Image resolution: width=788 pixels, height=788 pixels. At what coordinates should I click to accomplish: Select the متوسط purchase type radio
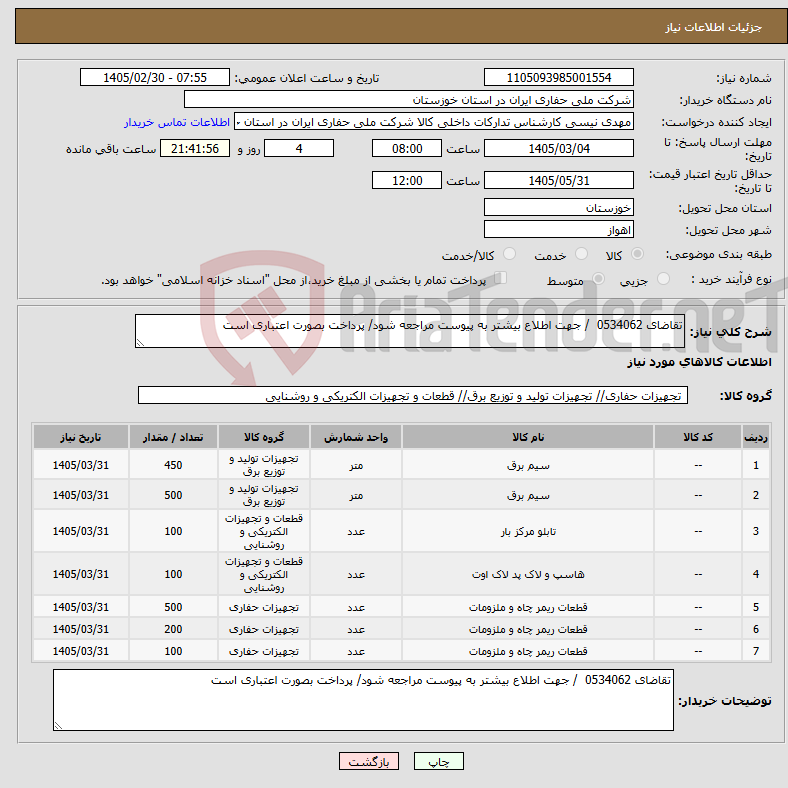coord(598,278)
